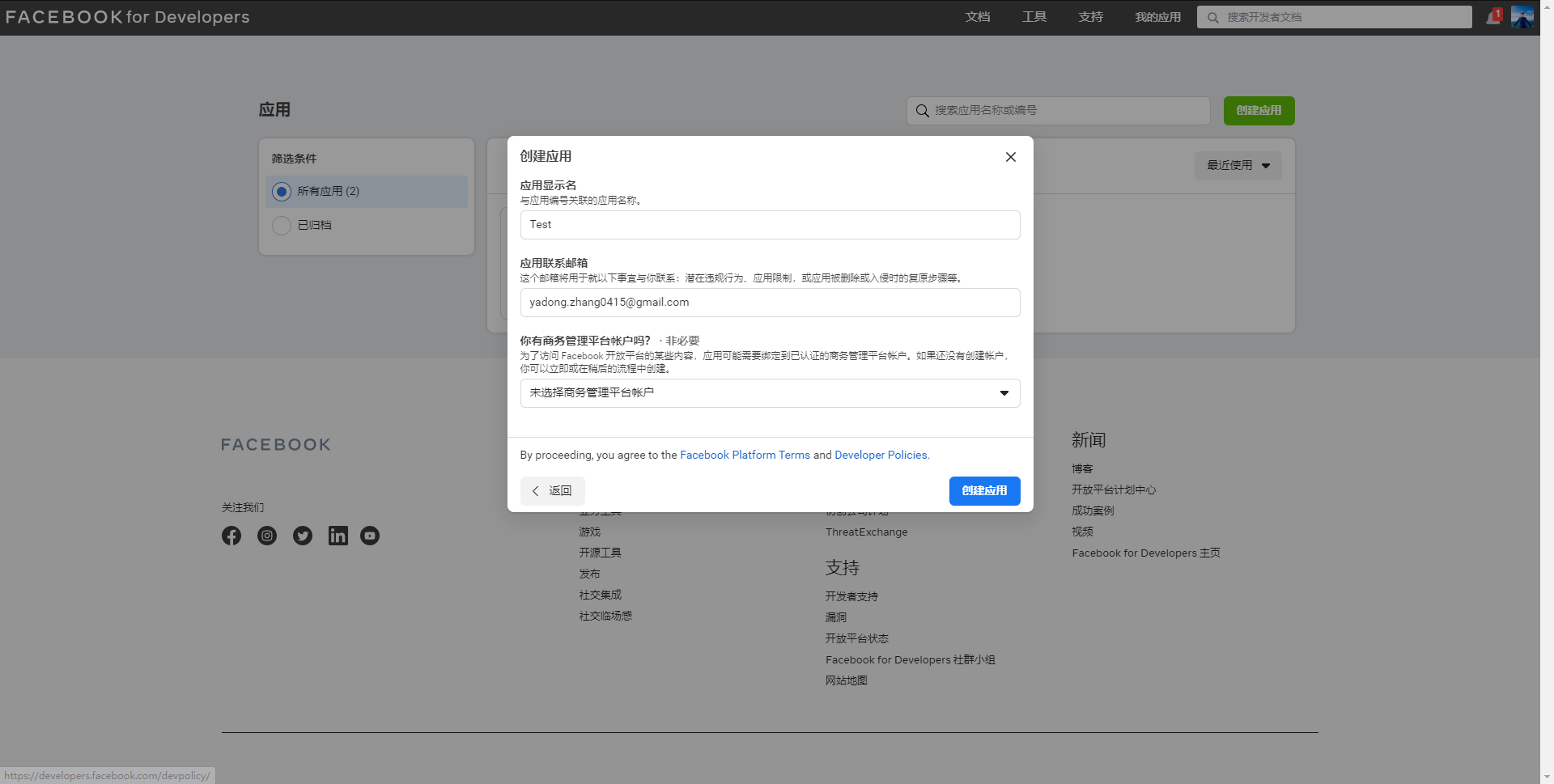
Task: Click the Facebook social icon in footer
Action: point(231,536)
